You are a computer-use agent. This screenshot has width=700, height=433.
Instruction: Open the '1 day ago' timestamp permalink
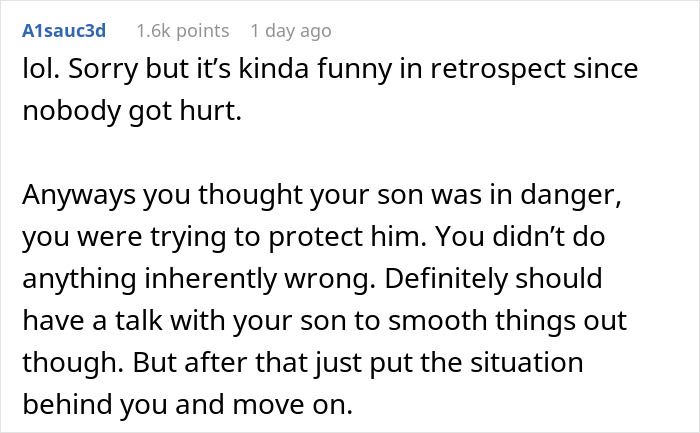291,31
